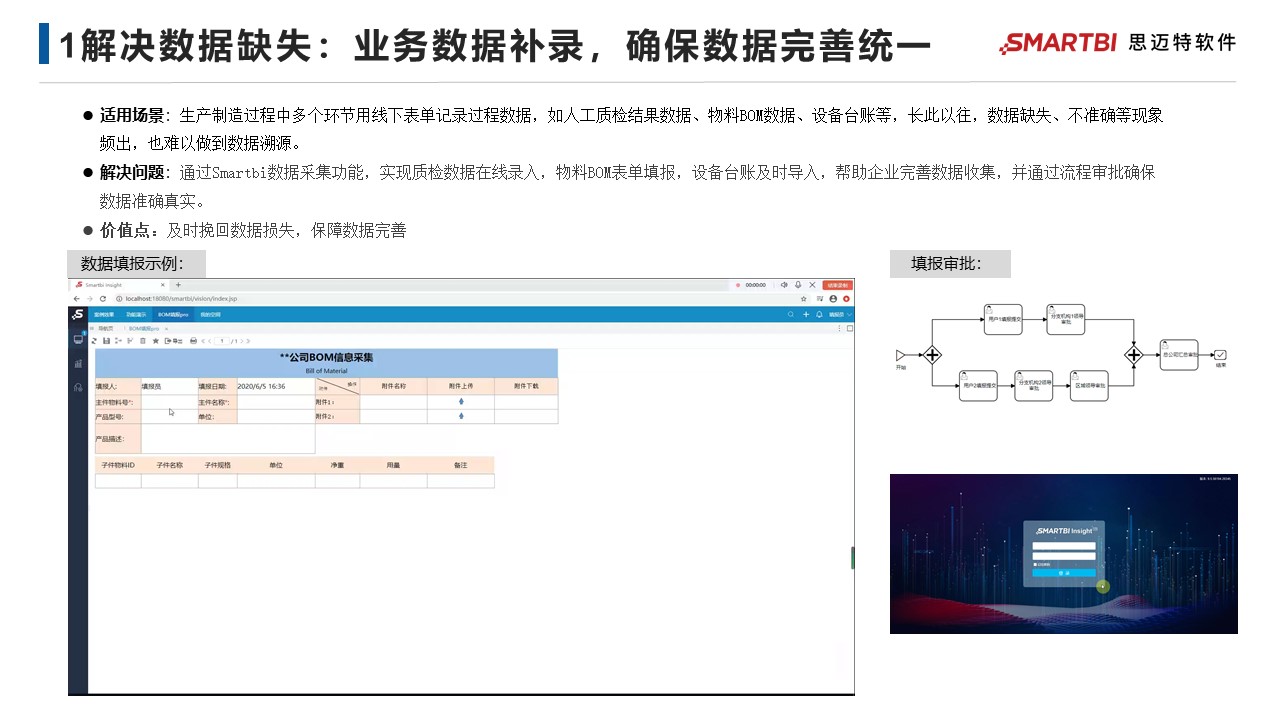Screen dimensions: 1280x720
Task: Click the print icon in the report toolbar
Action: click(x=193, y=341)
